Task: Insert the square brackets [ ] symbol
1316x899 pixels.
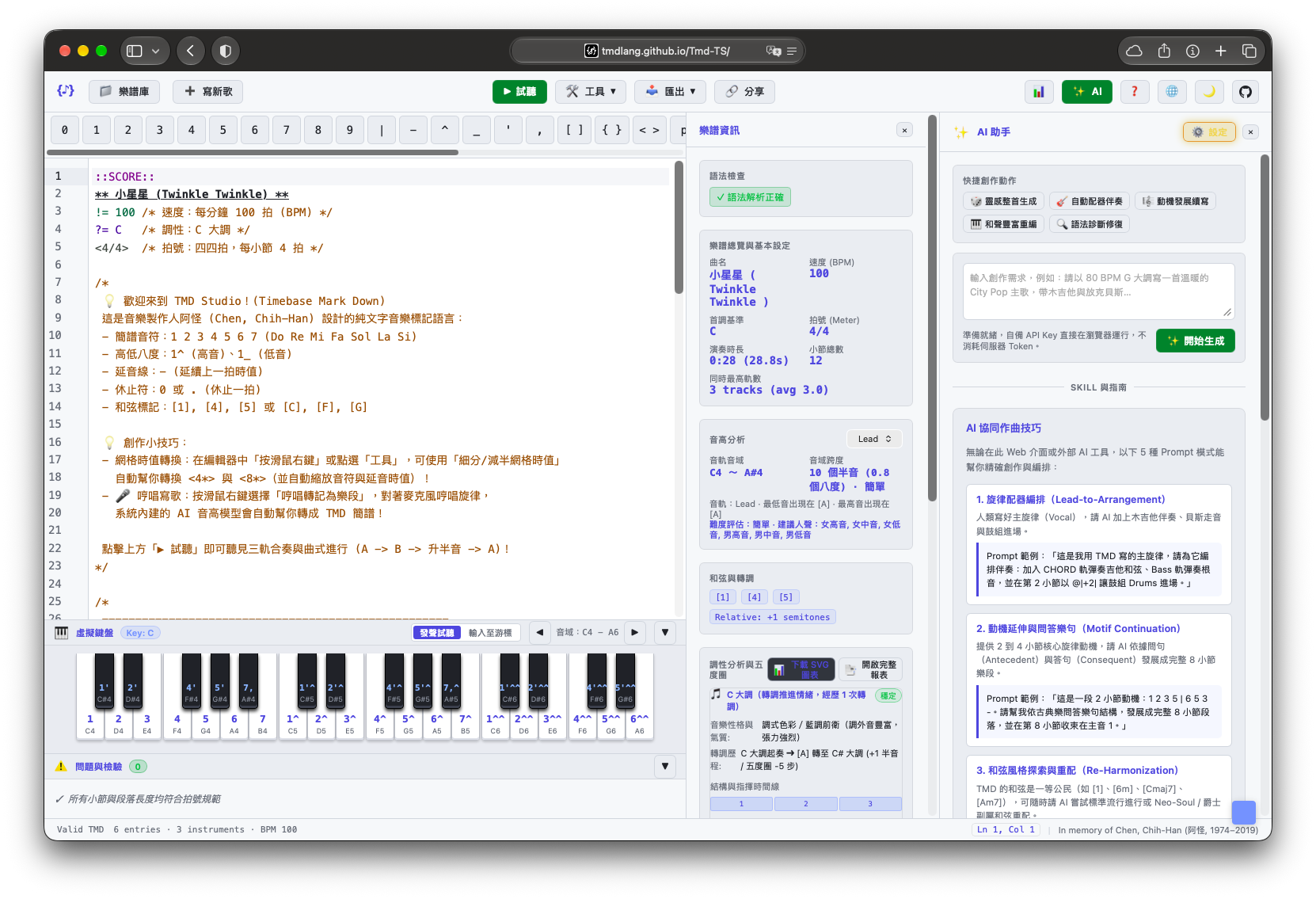Action: tap(574, 130)
